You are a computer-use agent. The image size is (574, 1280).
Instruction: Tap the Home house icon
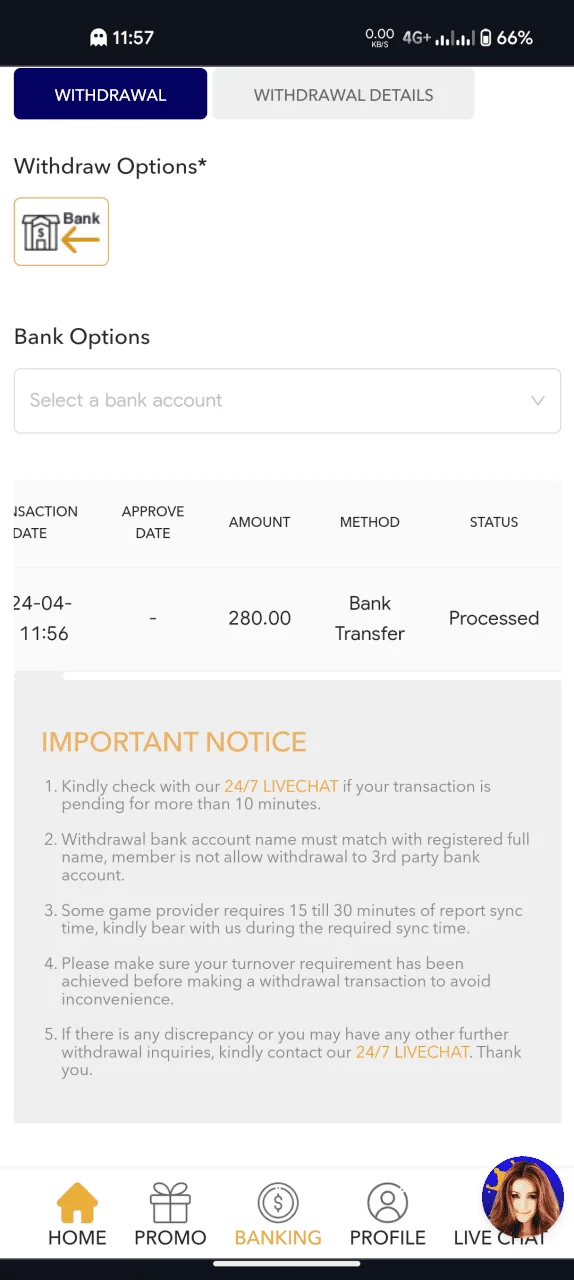pyautogui.click(x=77, y=1203)
